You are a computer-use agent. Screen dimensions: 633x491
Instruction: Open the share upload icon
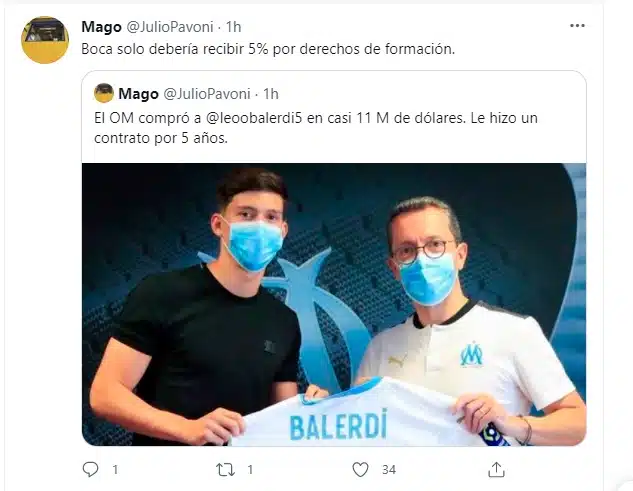[x=496, y=469]
